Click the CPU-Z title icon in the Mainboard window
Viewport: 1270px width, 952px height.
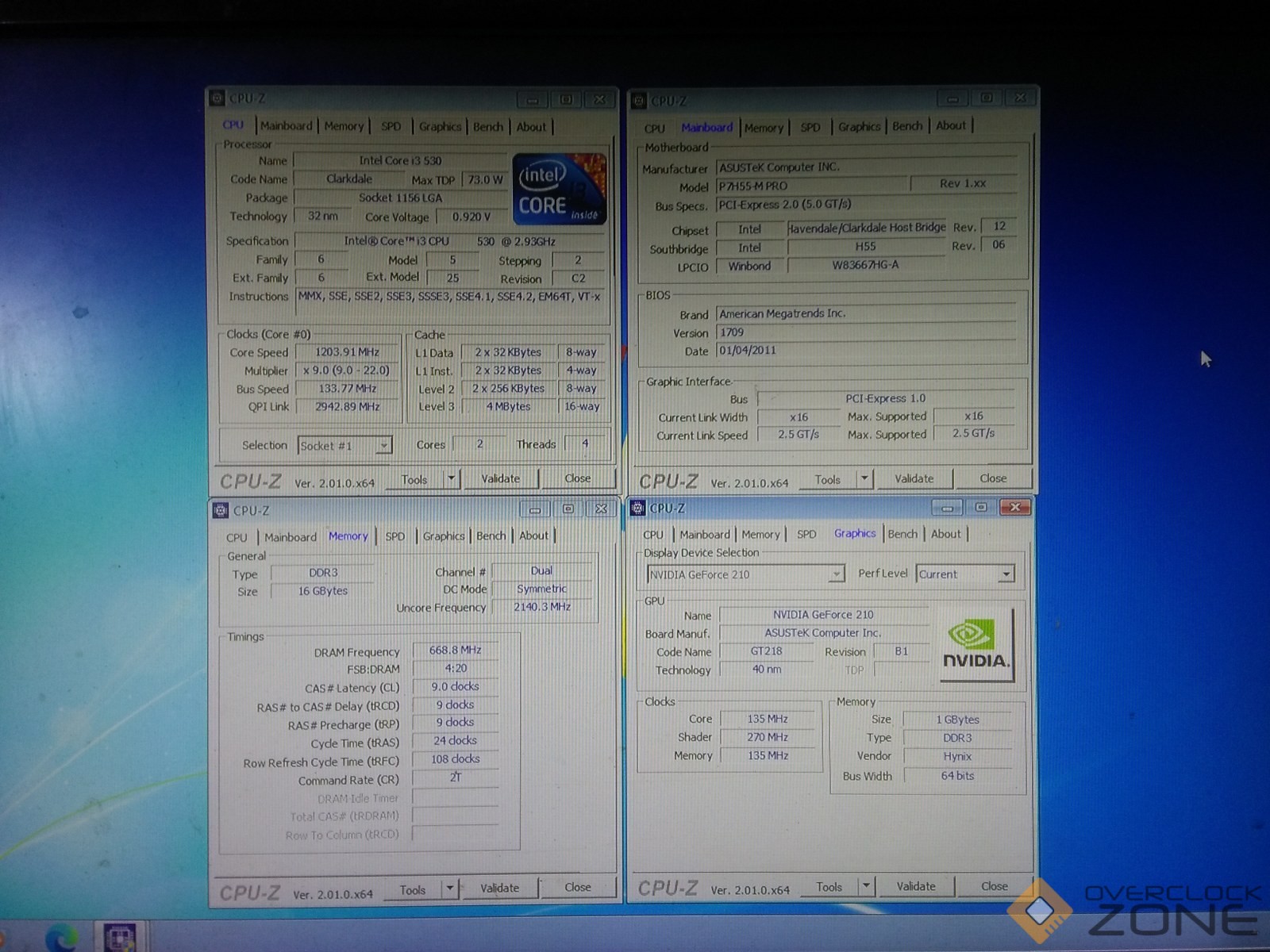click(x=639, y=100)
